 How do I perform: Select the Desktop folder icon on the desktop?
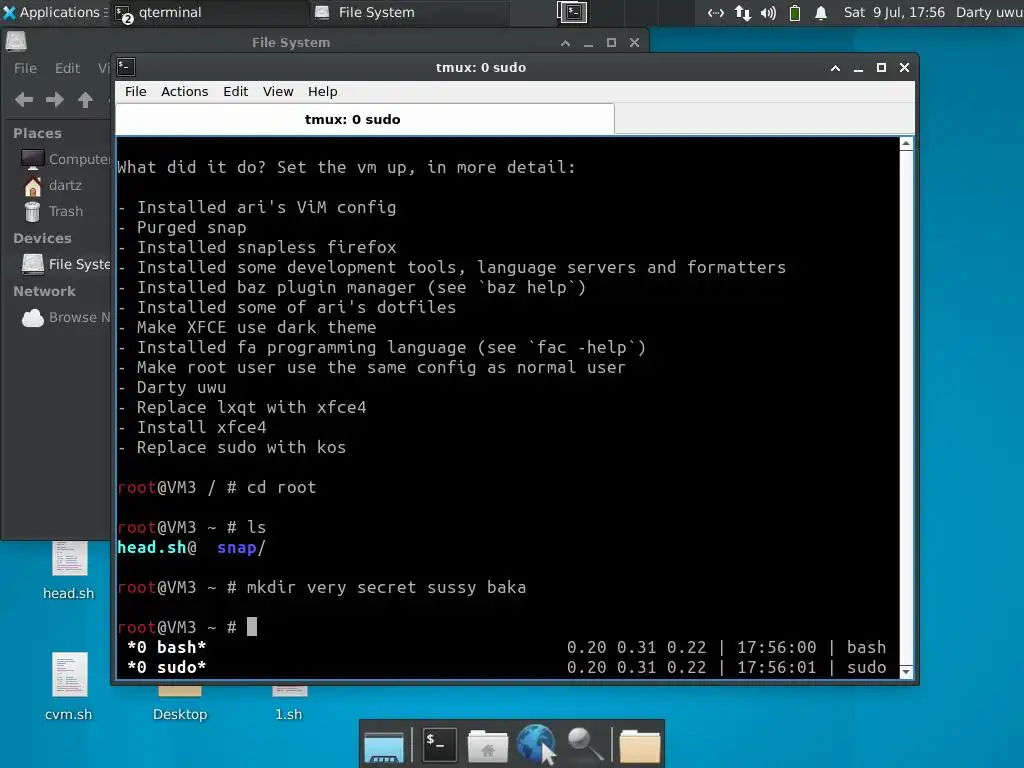coord(180,703)
